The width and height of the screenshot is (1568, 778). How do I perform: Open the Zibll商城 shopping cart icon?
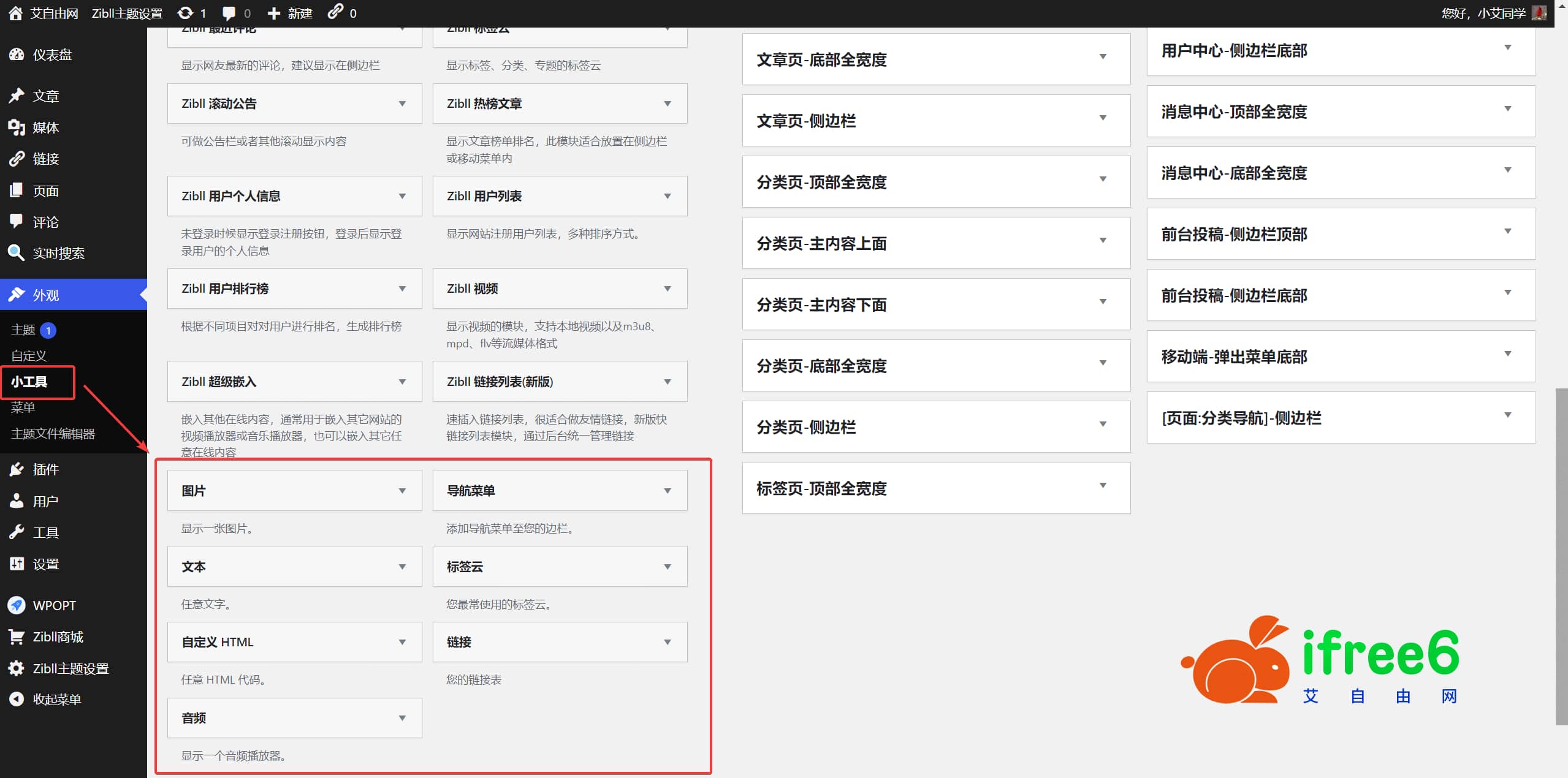pos(17,636)
